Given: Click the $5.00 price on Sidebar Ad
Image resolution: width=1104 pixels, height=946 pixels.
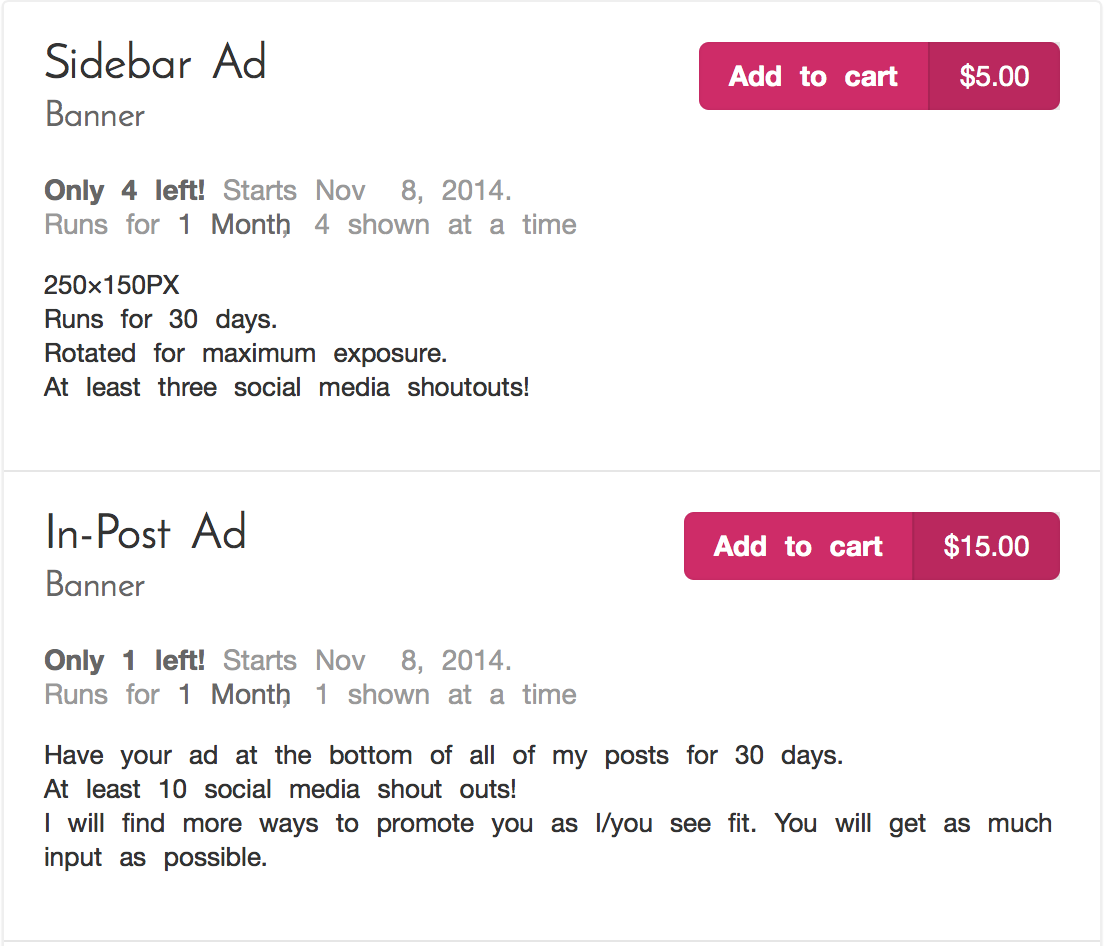Looking at the screenshot, I should [x=994, y=76].
